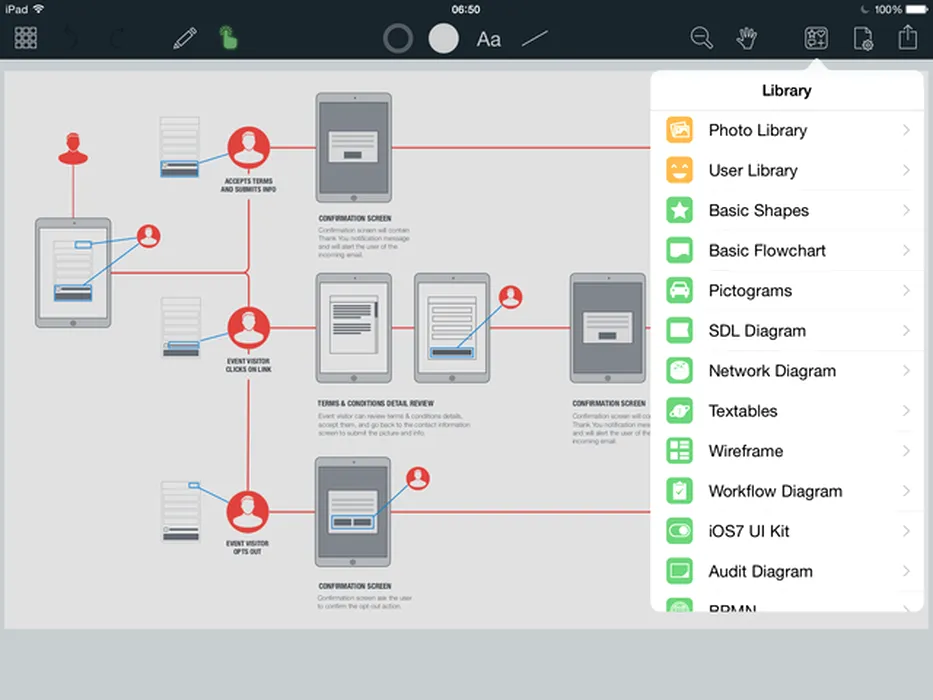Open Basic Shapes library
The image size is (933, 700).
(787, 211)
